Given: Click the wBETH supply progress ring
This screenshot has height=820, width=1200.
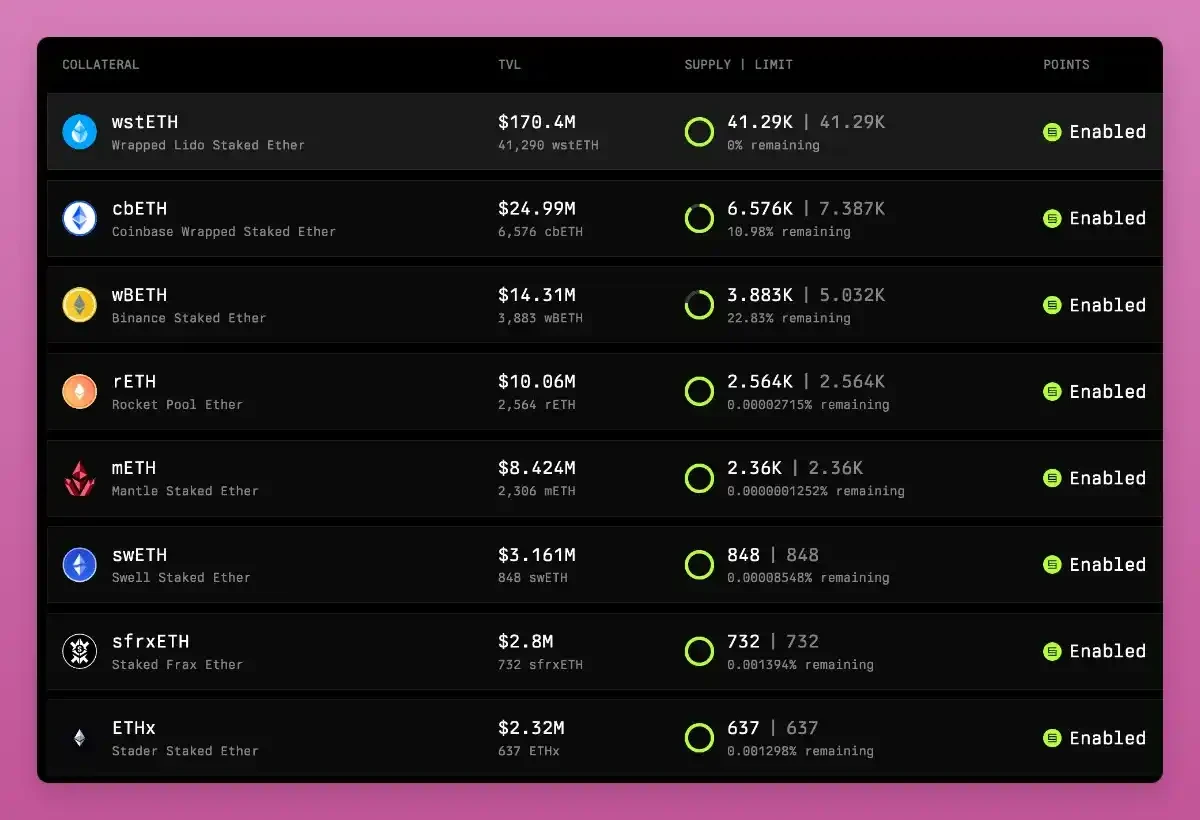Looking at the screenshot, I should pyautogui.click(x=699, y=305).
